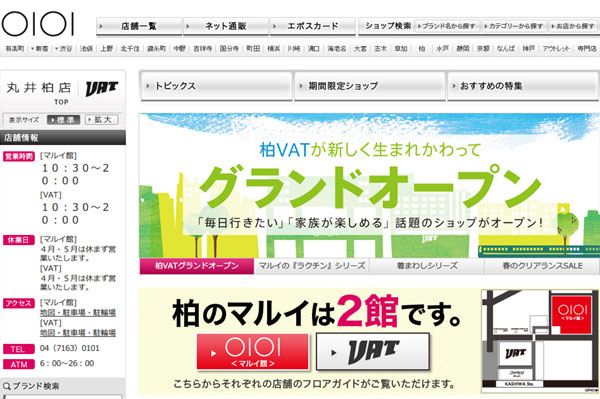Click the VAT logo beside 丸井柏店

point(101,89)
